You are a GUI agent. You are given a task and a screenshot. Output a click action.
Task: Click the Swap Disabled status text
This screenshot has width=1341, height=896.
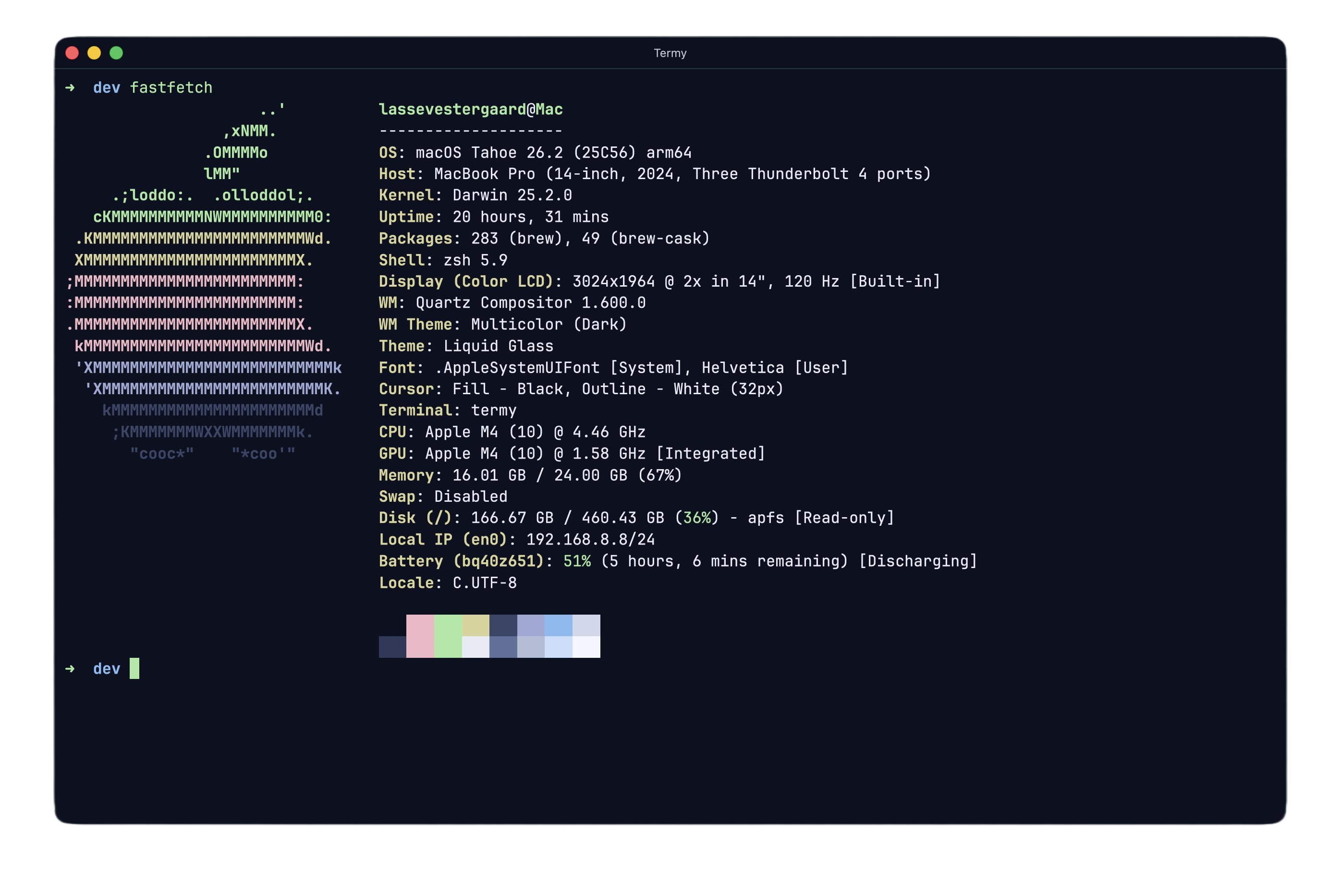click(x=470, y=496)
